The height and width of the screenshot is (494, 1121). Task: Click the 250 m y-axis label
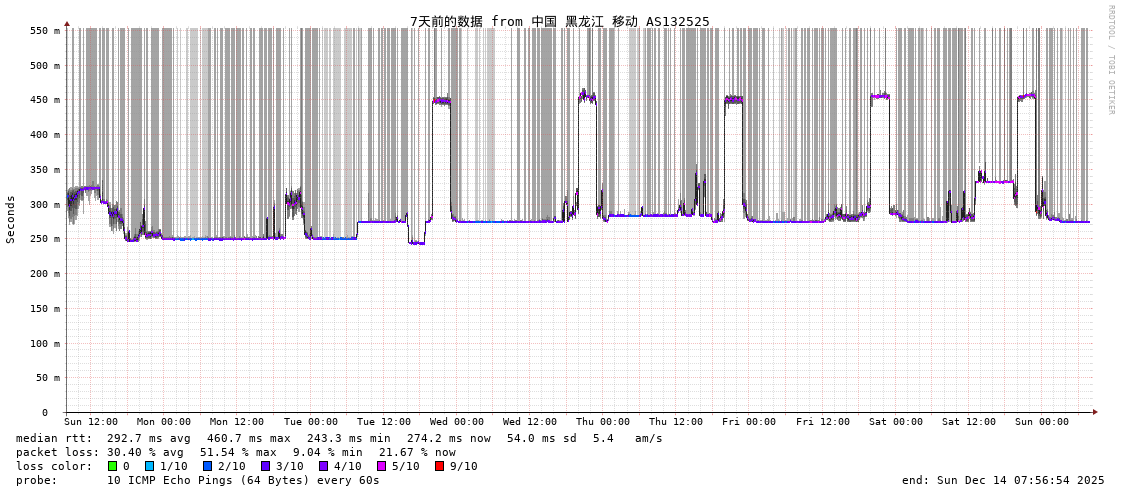click(x=44, y=239)
